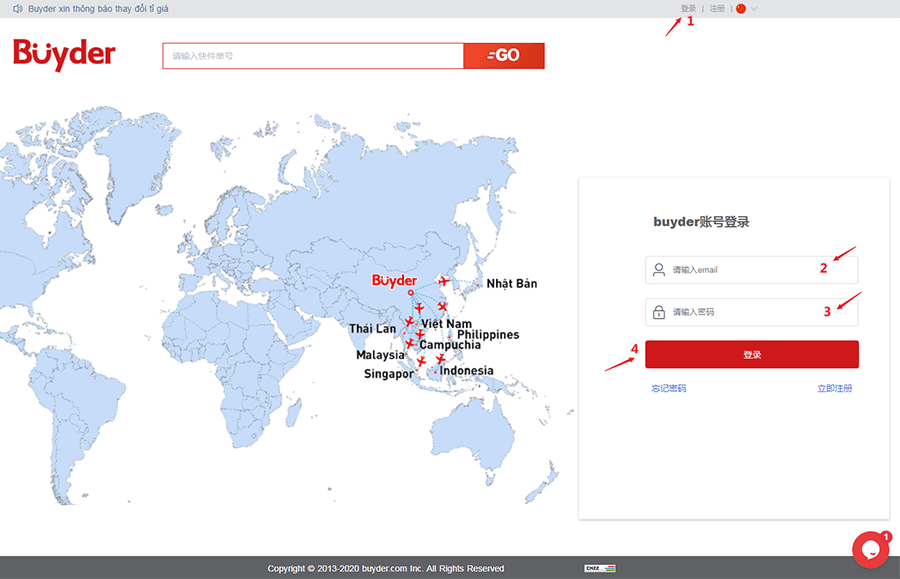This screenshot has height=579, width=900.
Task: Click the CNZZ statistics badge in footer
Action: coord(600,568)
